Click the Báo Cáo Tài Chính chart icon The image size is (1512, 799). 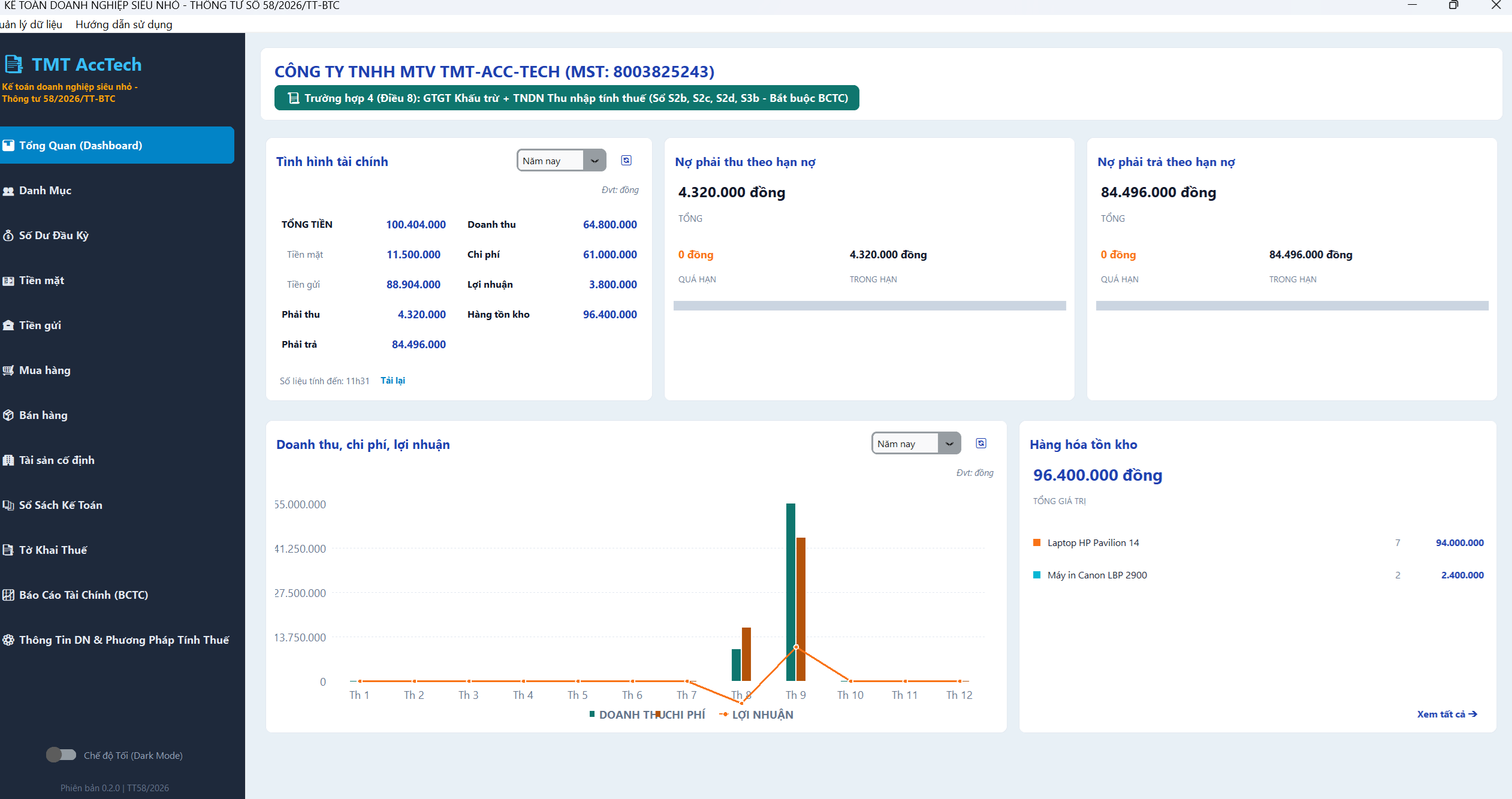pyautogui.click(x=8, y=595)
